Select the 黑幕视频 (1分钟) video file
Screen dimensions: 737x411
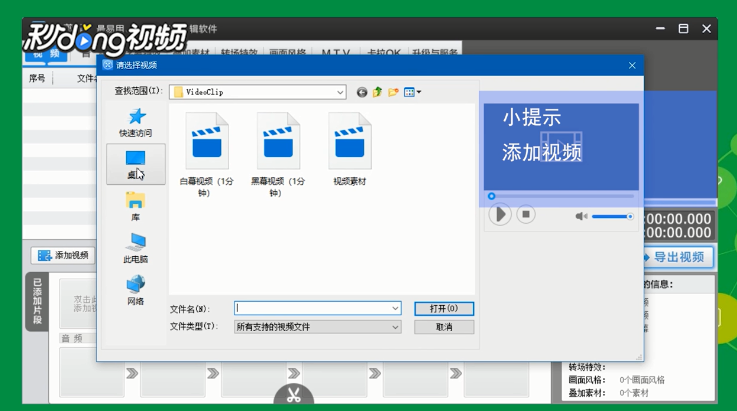[278, 154]
